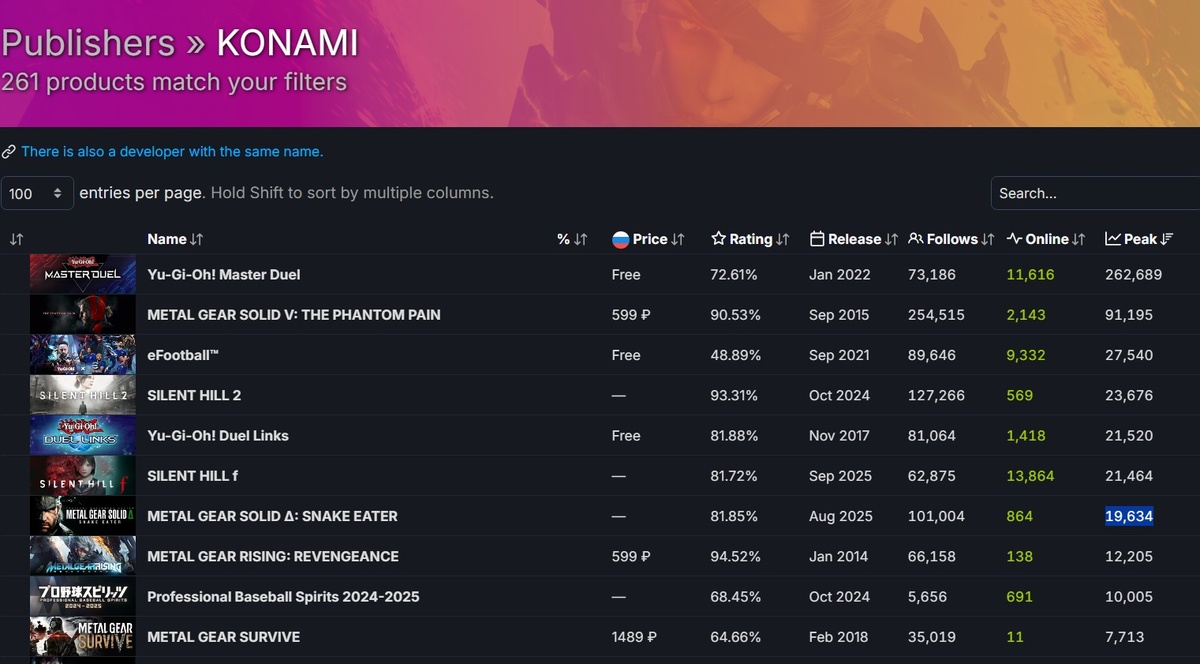Viewport: 1200px width, 664px height.
Task: Open SILENT HILL 2 name link
Action: click(x=194, y=395)
